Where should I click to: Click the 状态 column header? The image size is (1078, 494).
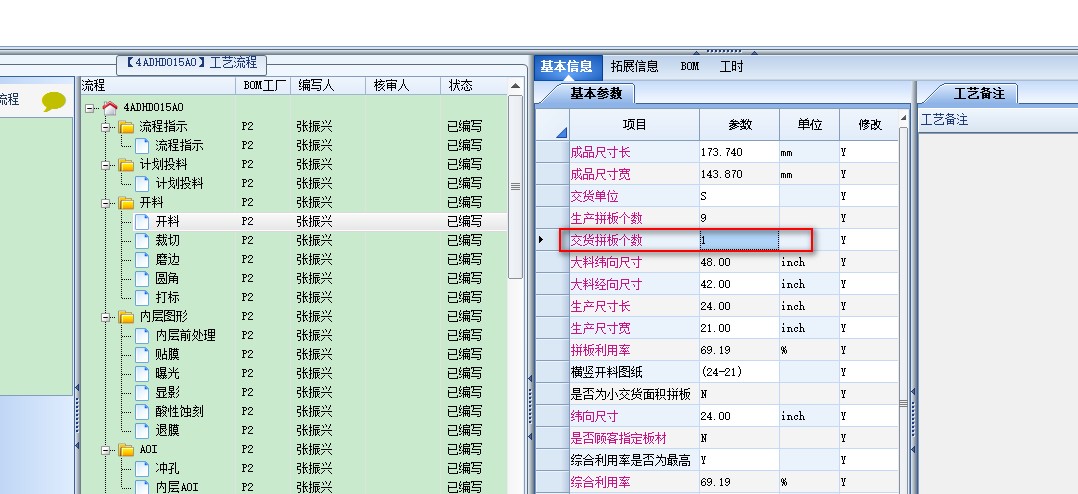tap(474, 86)
